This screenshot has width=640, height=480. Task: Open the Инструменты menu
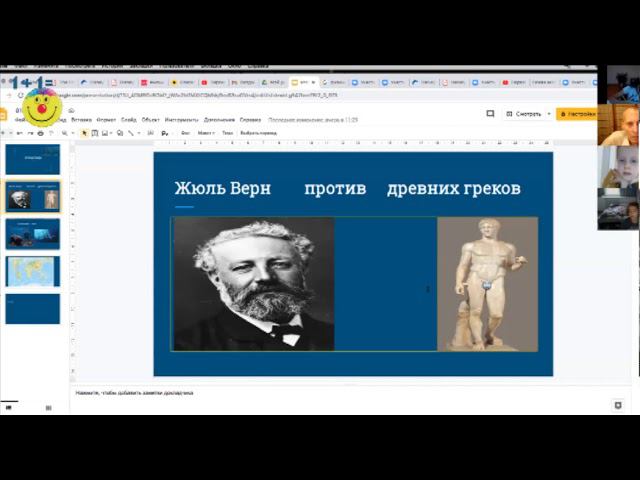pos(182,120)
